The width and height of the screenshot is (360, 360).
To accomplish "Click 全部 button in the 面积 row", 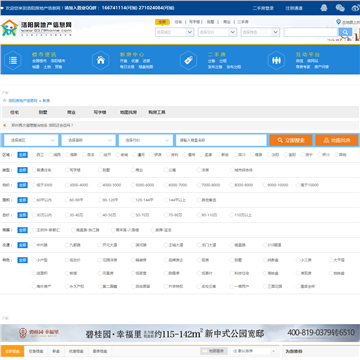I will tap(22, 200).
